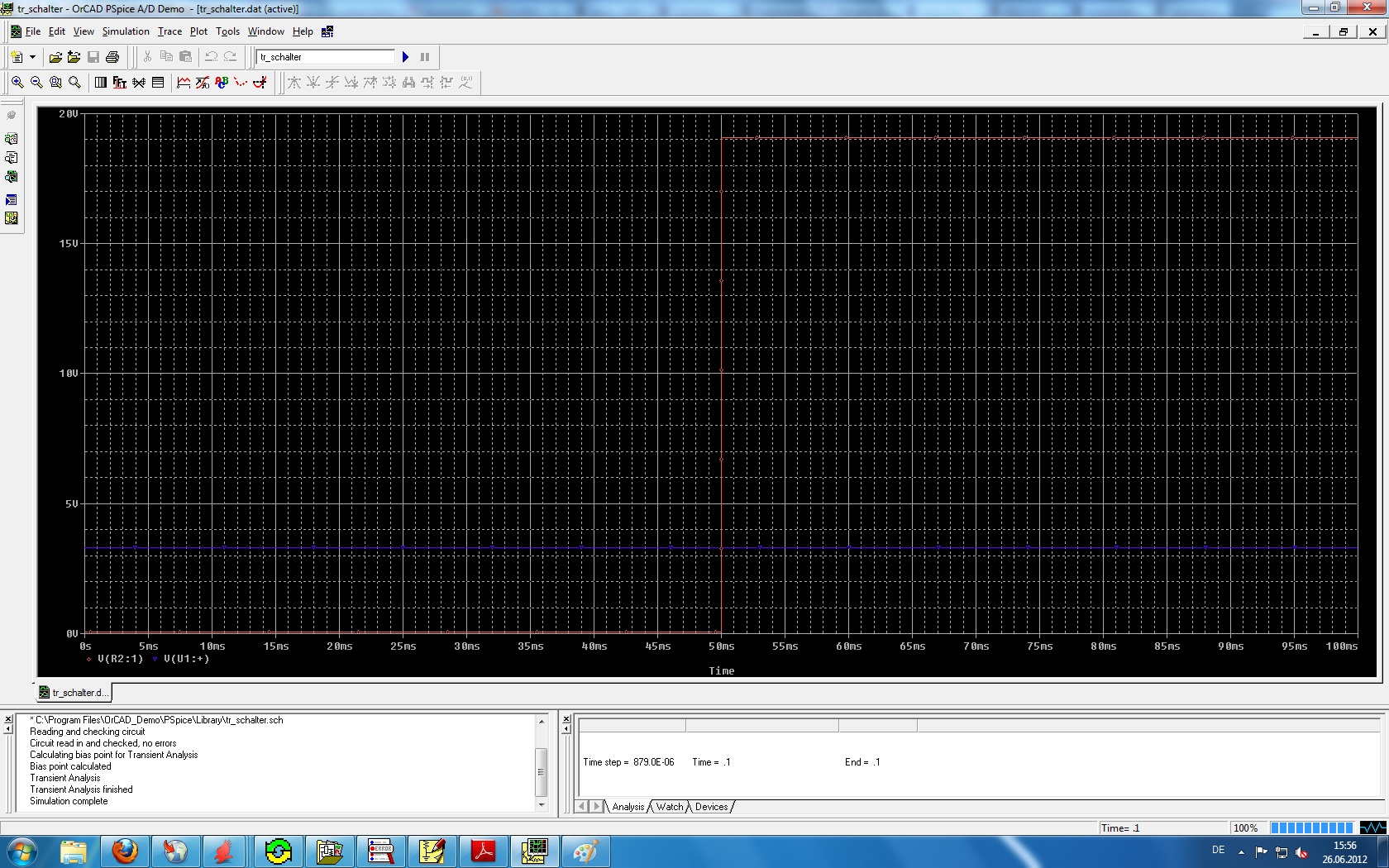Screen dimensions: 1389x868
Task: Open the Help menu
Action: pyautogui.click(x=303, y=31)
